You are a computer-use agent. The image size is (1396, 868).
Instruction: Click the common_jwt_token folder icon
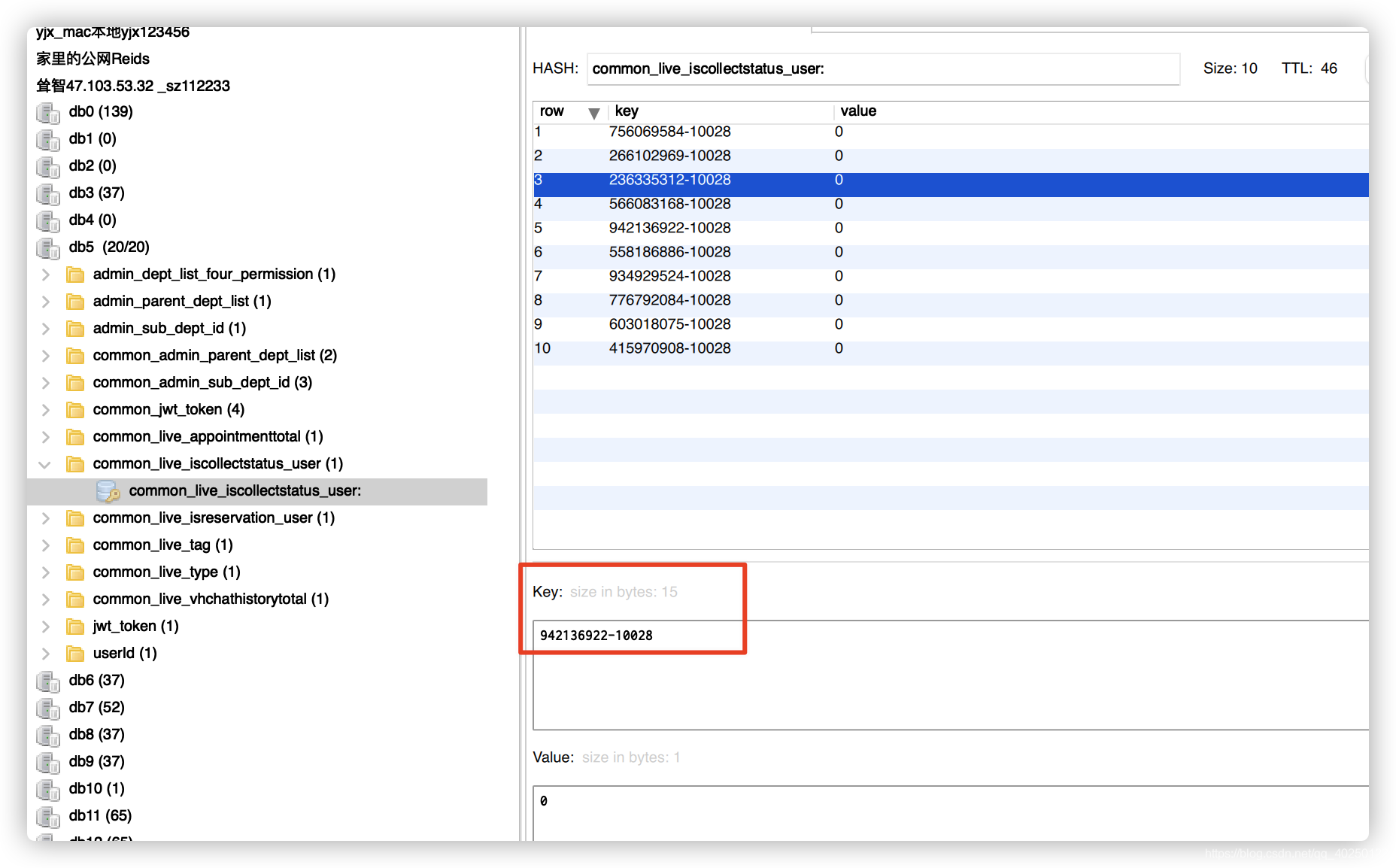coord(75,410)
